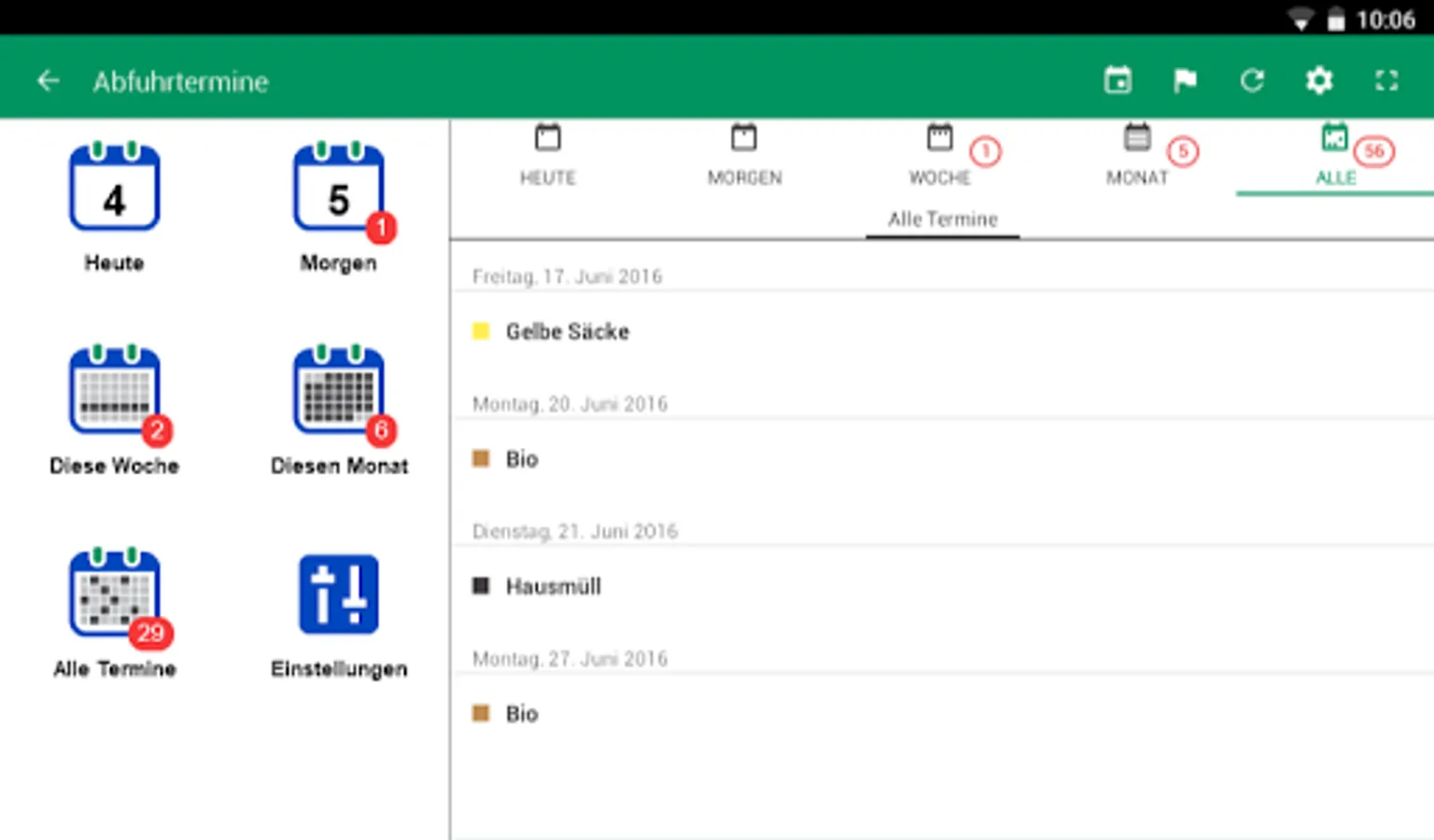This screenshot has height=840, width=1434.
Task: Check the battery status icon
Action: 1336,20
